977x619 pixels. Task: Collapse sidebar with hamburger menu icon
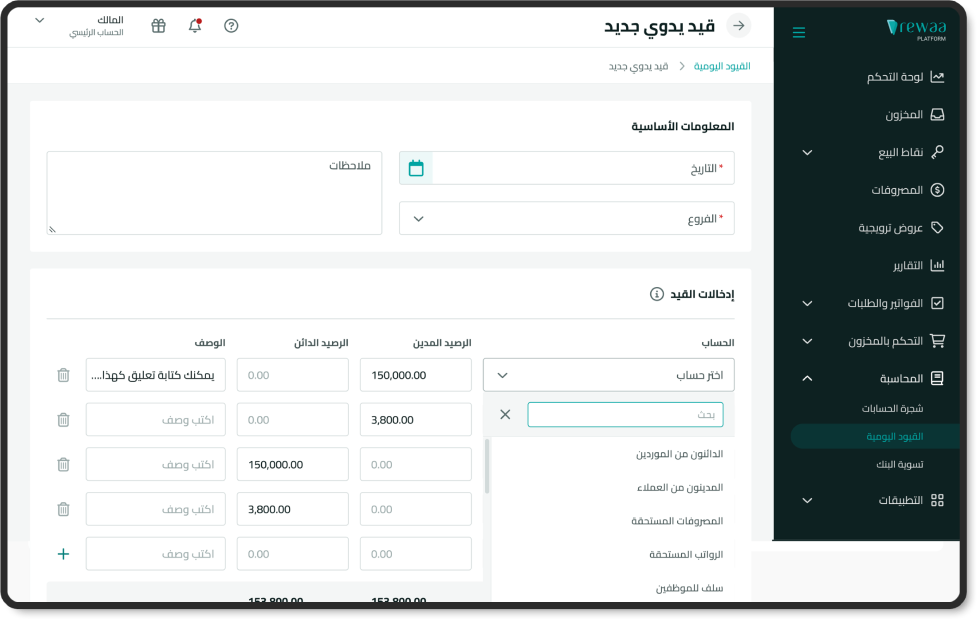[x=799, y=32]
